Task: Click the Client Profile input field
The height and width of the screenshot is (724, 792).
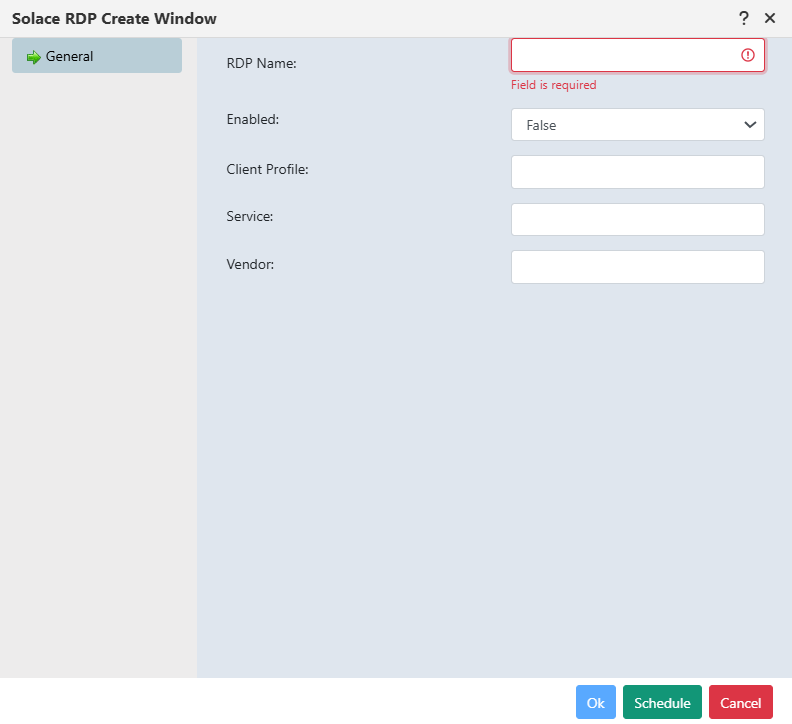Action: pyautogui.click(x=637, y=172)
